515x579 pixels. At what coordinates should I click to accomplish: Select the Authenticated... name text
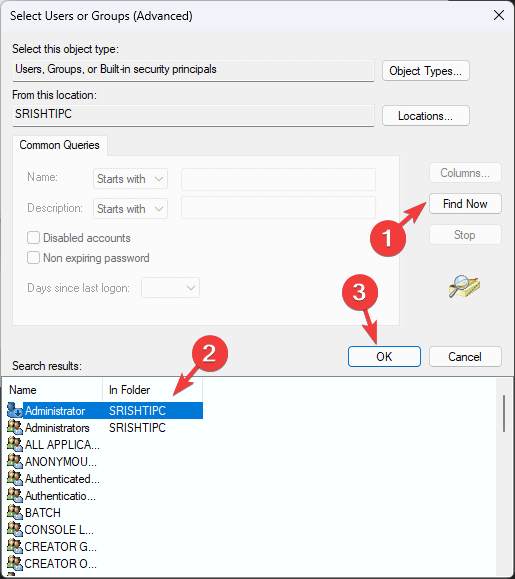point(62,479)
